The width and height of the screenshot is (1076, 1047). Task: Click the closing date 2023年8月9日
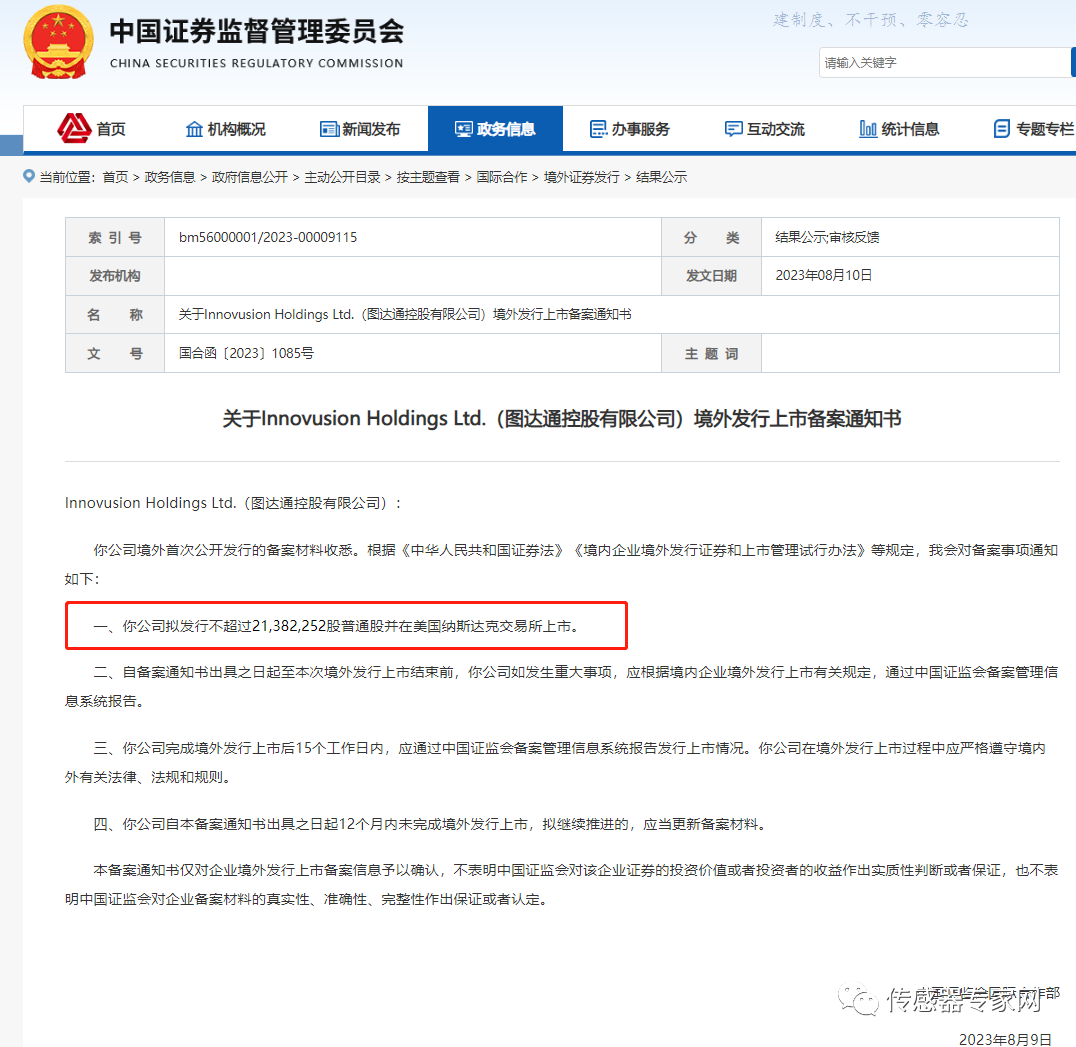tap(1005, 1039)
